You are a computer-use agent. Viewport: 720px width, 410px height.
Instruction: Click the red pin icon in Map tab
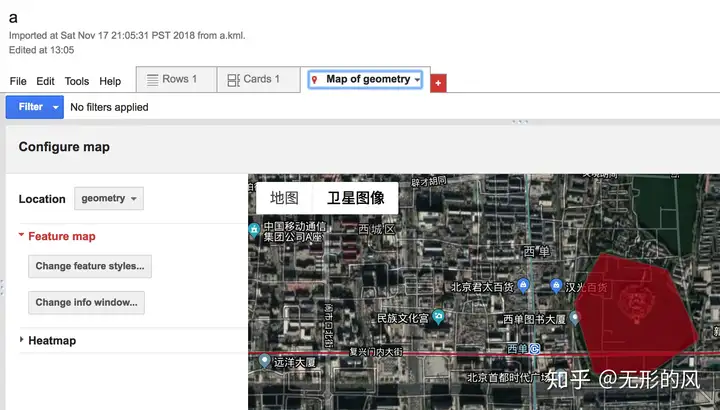coord(315,80)
